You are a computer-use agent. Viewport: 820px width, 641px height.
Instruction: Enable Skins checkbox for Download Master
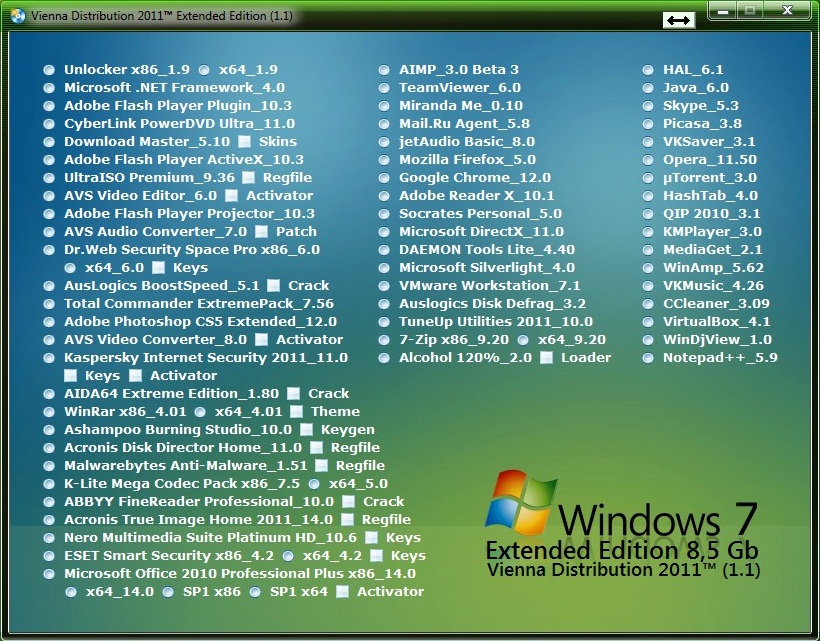point(244,142)
